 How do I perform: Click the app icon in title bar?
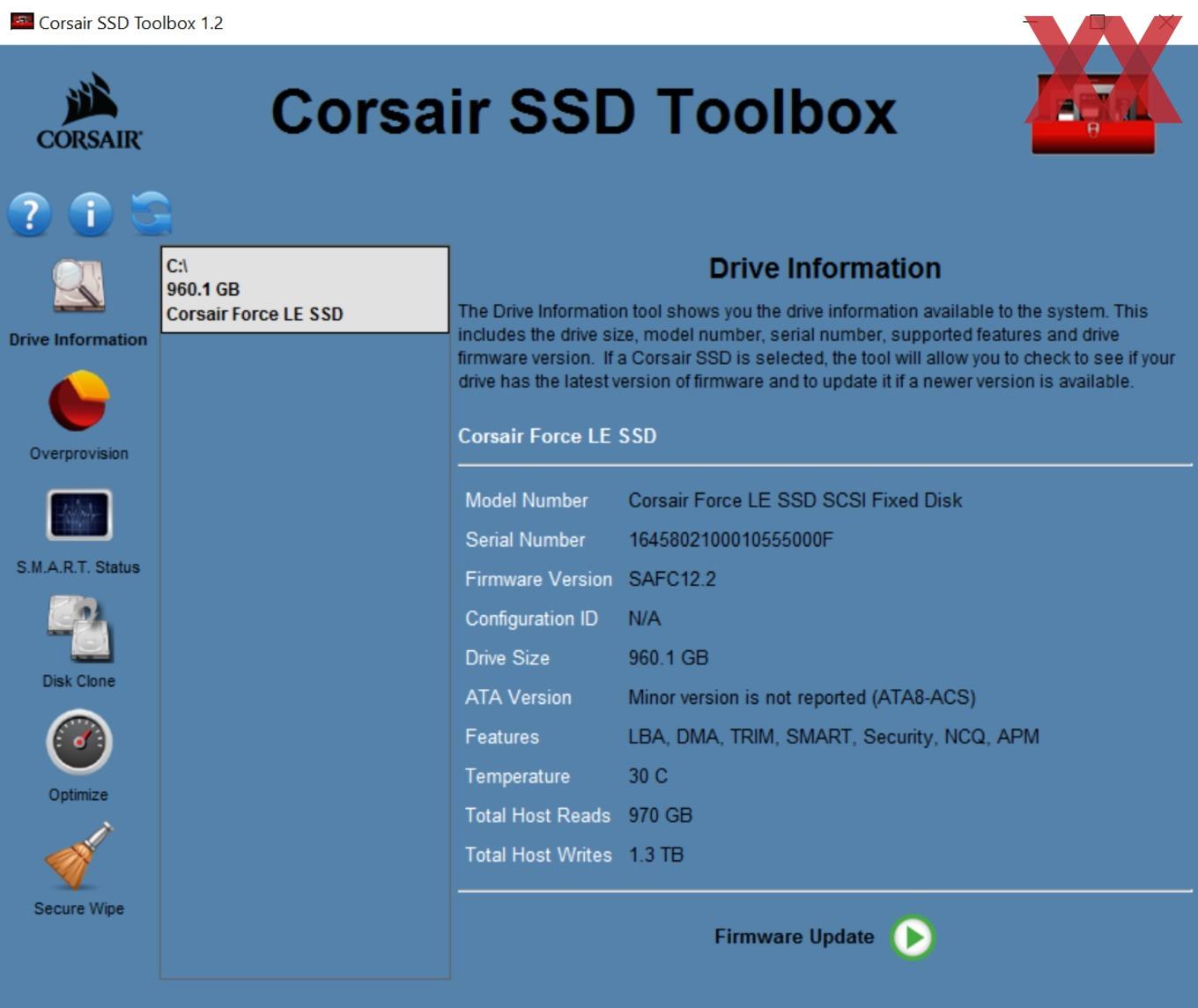click(22, 22)
